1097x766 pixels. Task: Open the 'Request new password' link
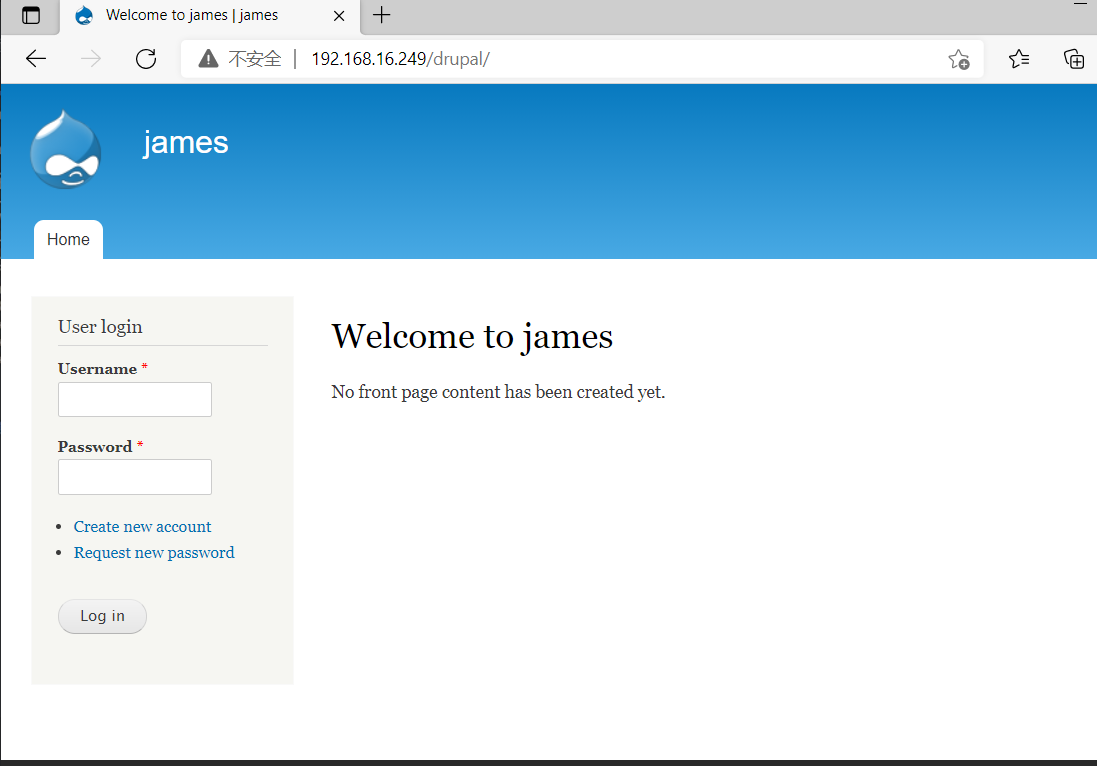pos(154,552)
